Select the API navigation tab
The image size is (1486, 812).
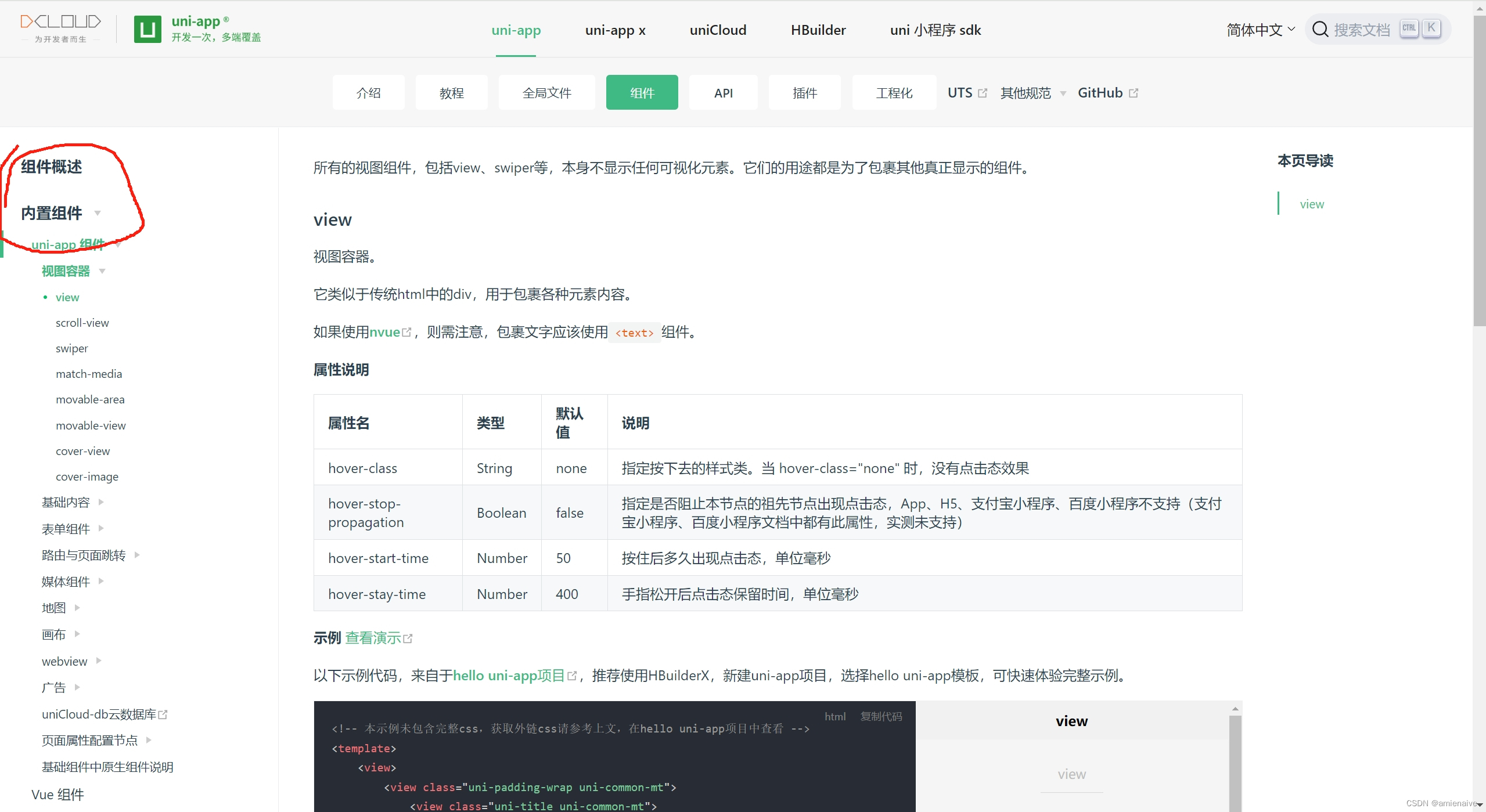723,93
